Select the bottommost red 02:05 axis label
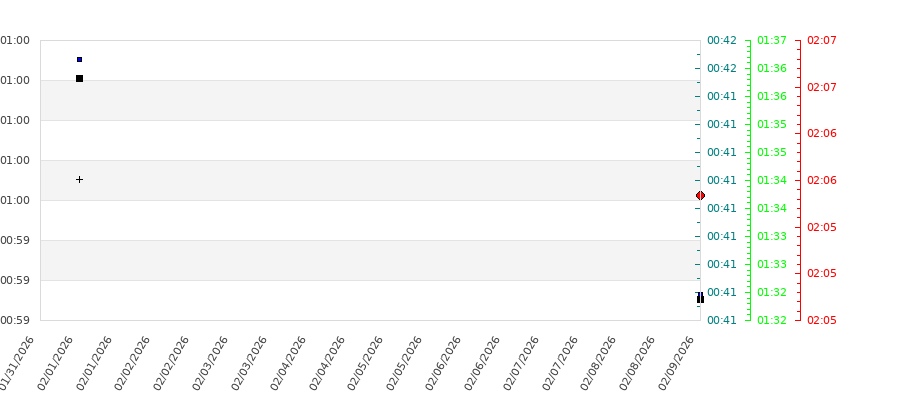Image resolution: width=900 pixels, height=400 pixels. click(821, 320)
